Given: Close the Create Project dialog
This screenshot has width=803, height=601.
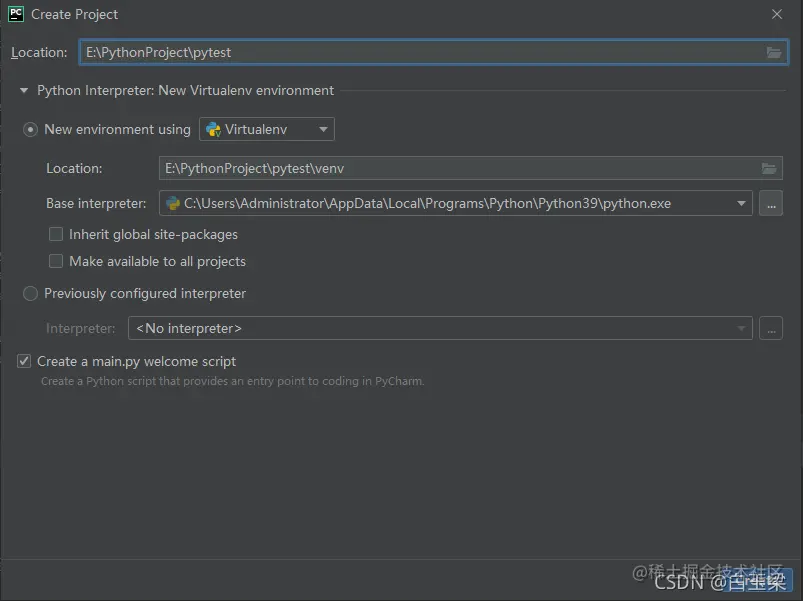Looking at the screenshot, I should pos(777,14).
